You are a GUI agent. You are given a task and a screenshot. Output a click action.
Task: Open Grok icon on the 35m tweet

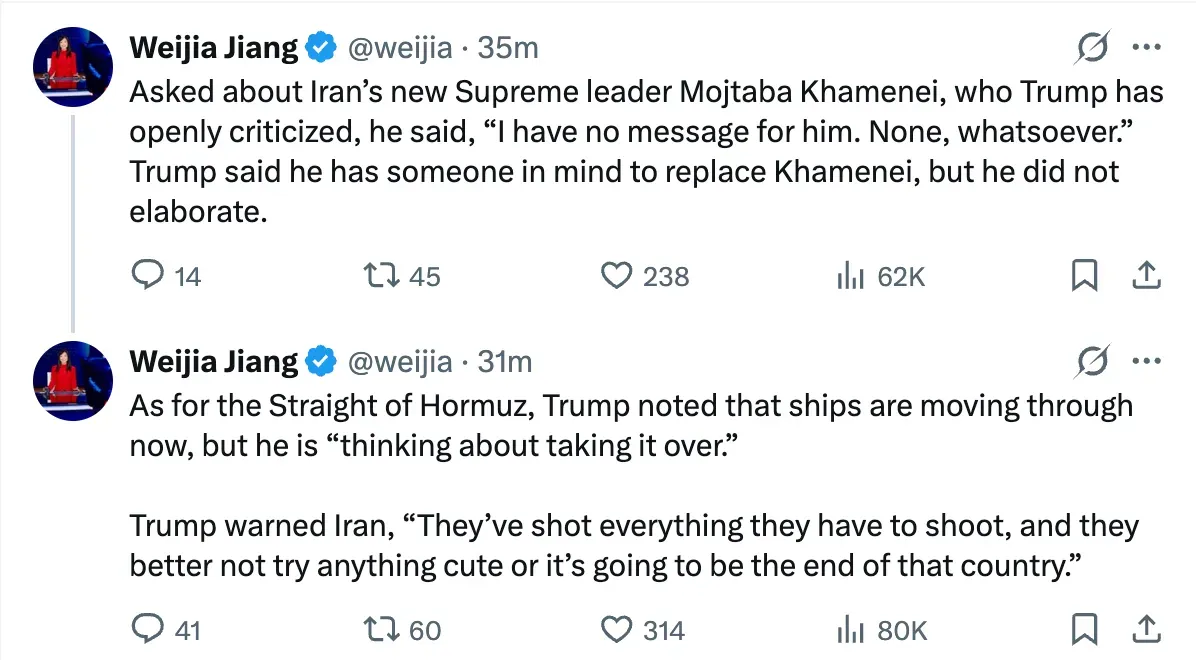click(x=1093, y=47)
